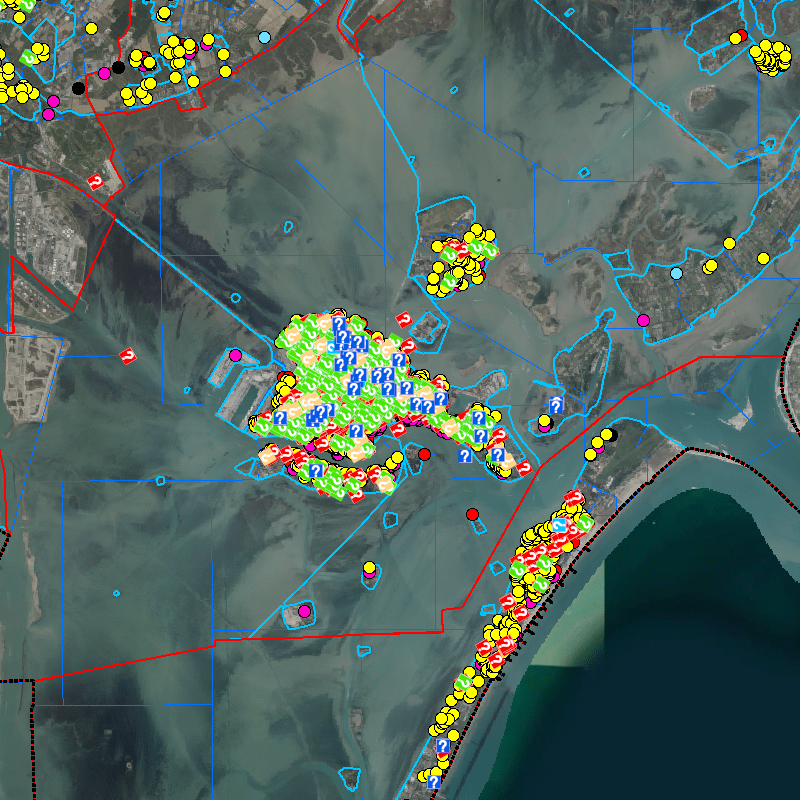800x800 pixels.
Task: Click red question-mark marker near mainland causeway
Action: (x=97, y=181)
